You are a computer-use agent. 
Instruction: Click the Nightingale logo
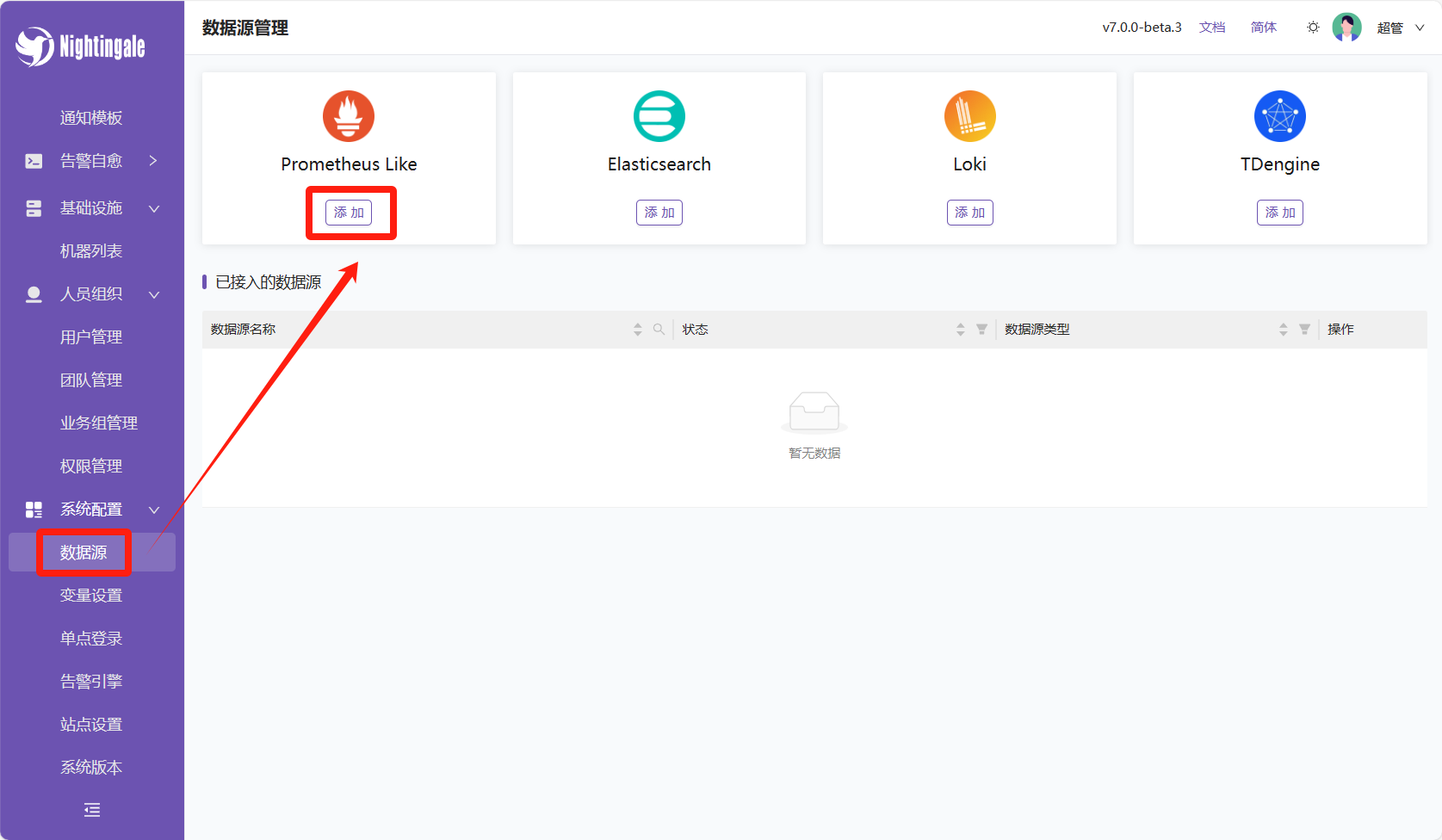click(x=81, y=46)
